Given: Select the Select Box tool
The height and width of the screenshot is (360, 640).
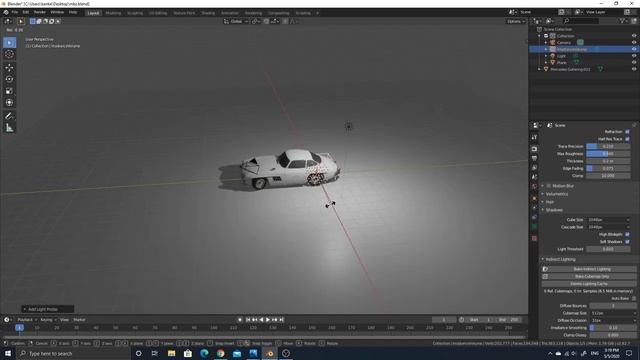Looking at the screenshot, I should coord(9,42).
